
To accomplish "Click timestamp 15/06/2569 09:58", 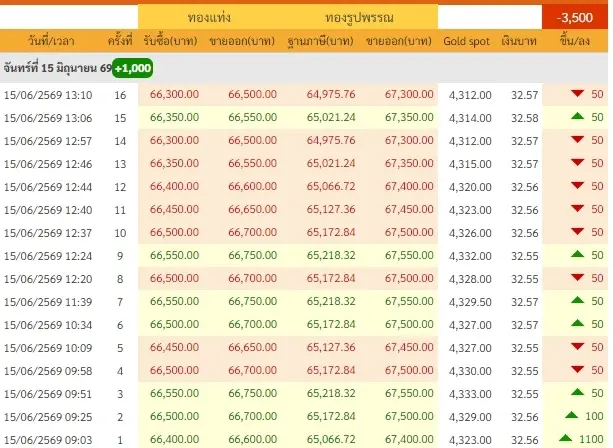I will [48, 371].
